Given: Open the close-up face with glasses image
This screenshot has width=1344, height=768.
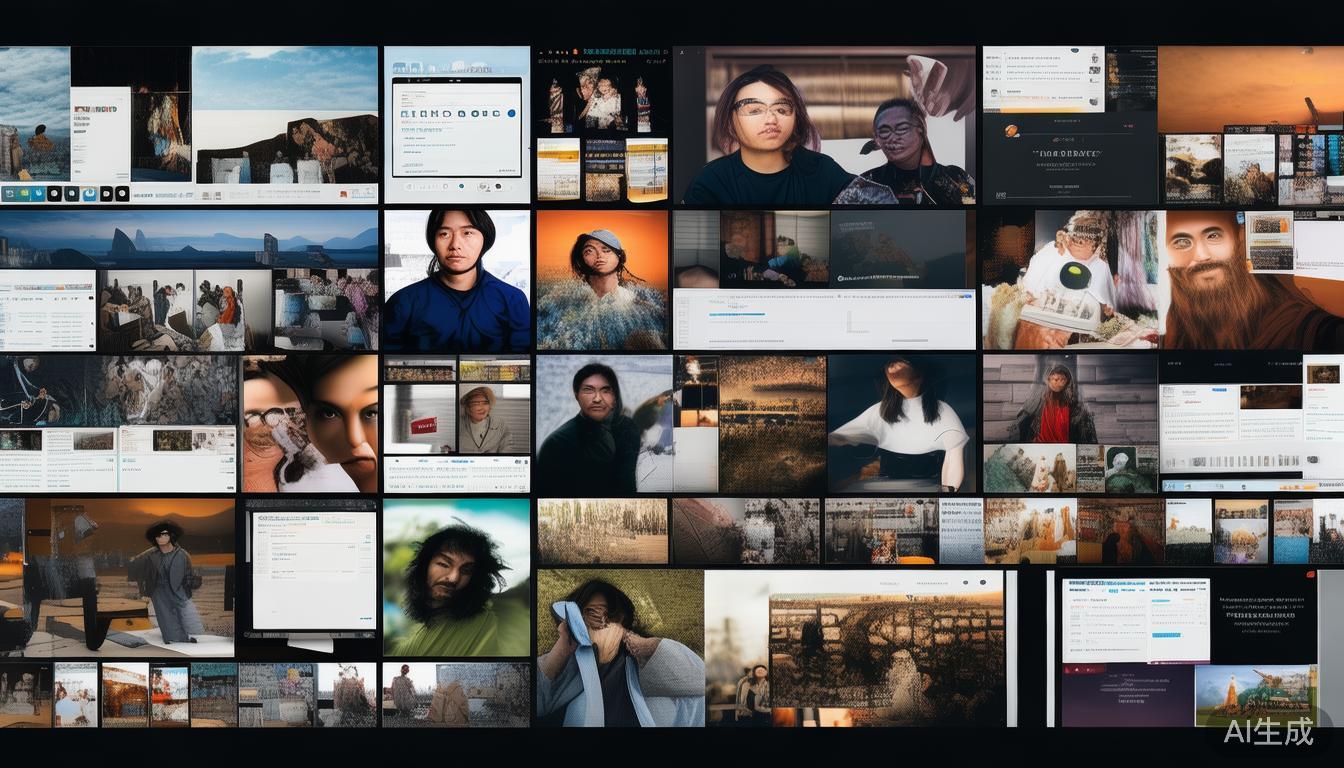Looking at the screenshot, I should click(310, 424).
